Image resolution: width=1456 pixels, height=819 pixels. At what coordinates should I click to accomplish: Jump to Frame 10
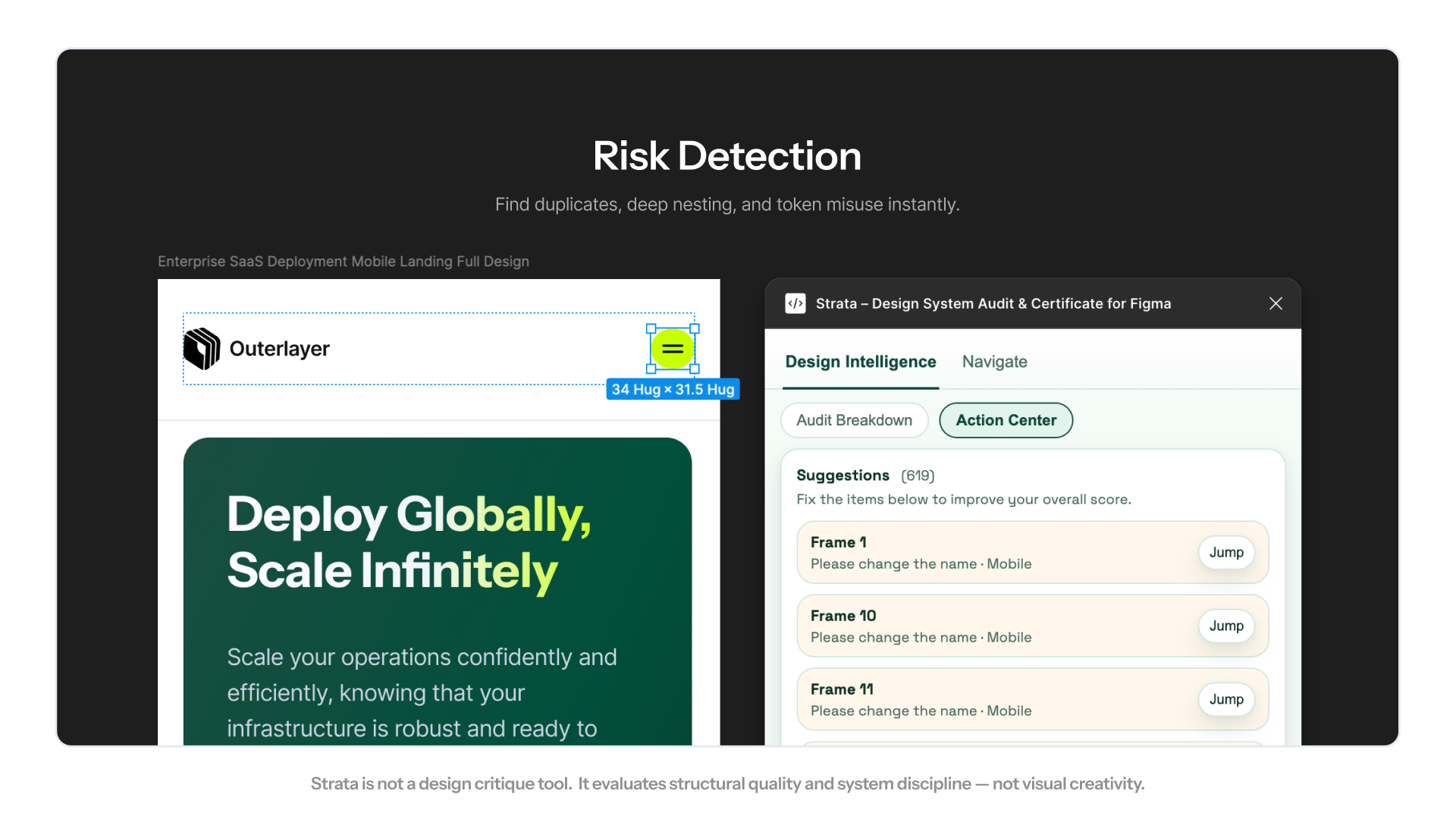coord(1225,626)
